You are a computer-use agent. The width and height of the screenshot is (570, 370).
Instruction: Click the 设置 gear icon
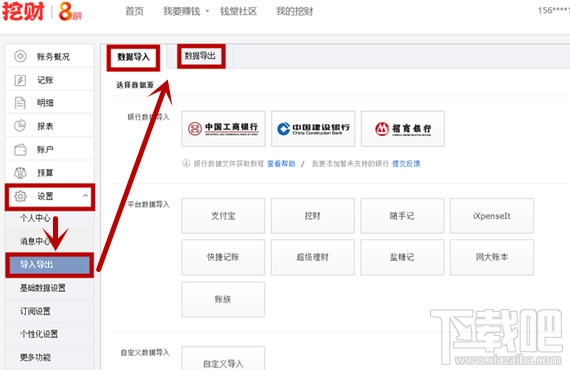coord(20,196)
